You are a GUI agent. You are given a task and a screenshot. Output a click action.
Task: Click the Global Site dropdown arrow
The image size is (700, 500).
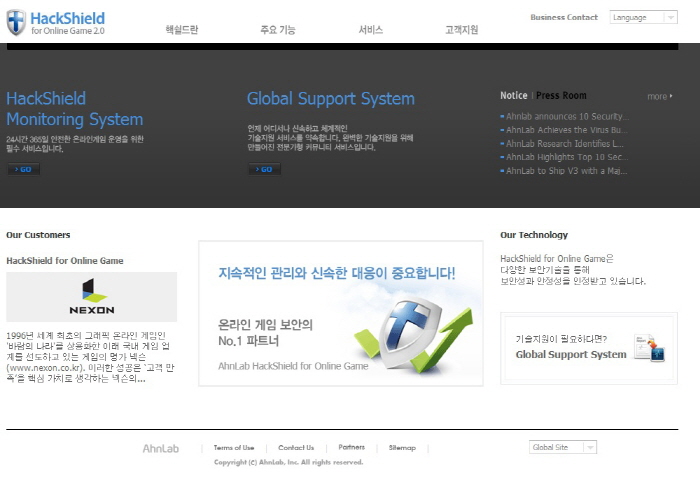click(x=590, y=447)
